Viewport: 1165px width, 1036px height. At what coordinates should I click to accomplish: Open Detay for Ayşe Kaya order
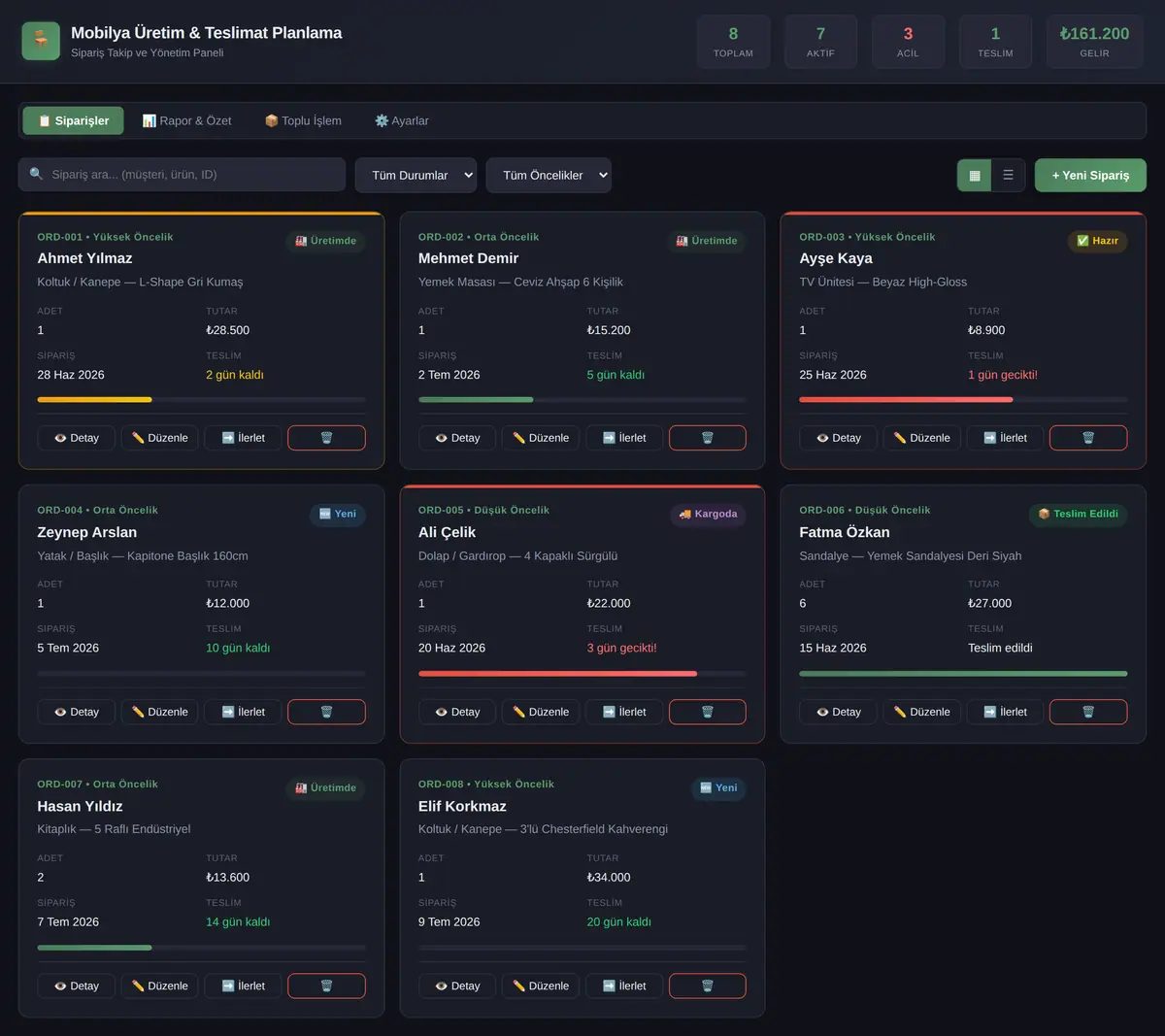[839, 438]
